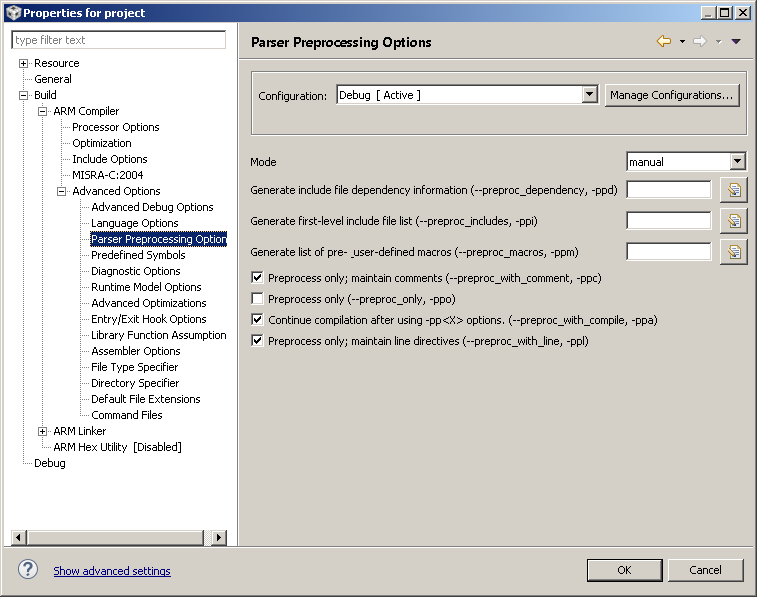Viewport: 757px width, 597px height.
Task: Select Debug in the tree
Action: point(50,463)
